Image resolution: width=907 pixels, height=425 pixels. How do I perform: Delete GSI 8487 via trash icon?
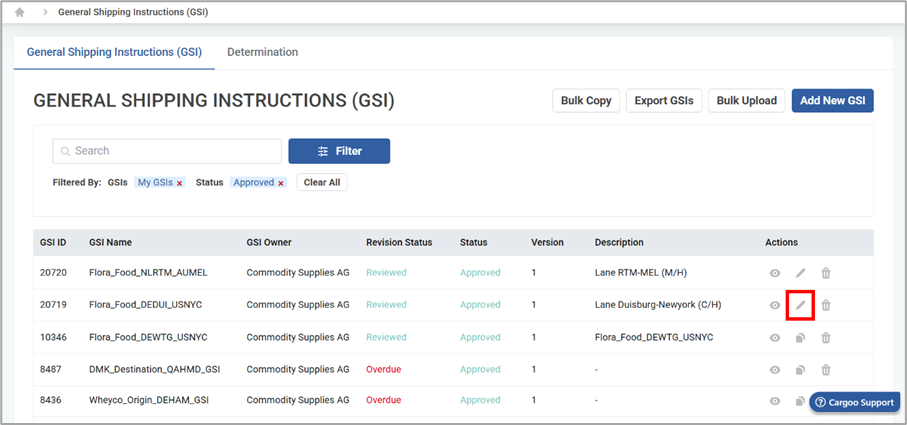click(x=826, y=369)
